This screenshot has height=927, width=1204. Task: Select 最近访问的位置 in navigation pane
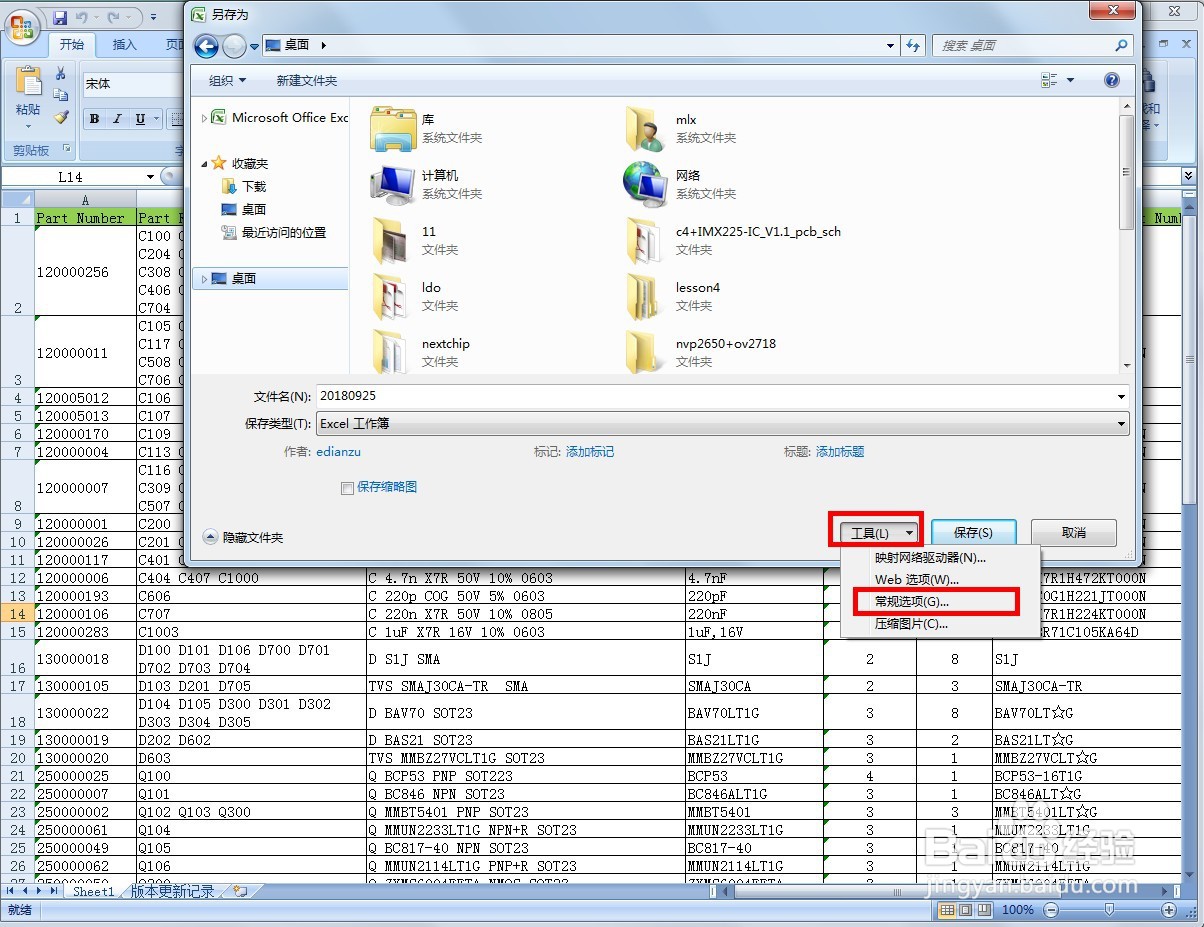[x=283, y=232]
